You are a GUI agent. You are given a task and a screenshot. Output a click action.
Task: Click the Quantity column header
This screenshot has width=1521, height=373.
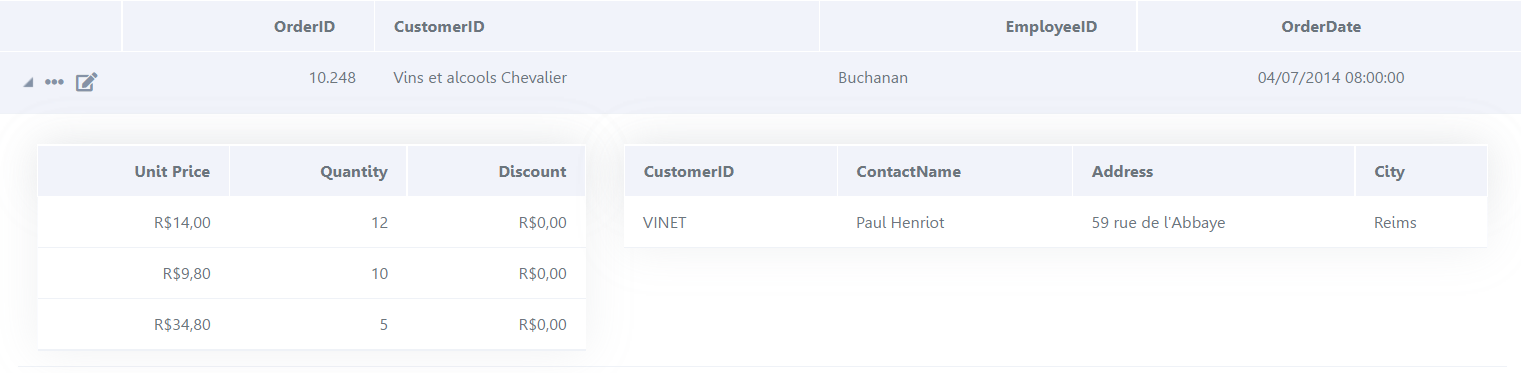point(354,172)
